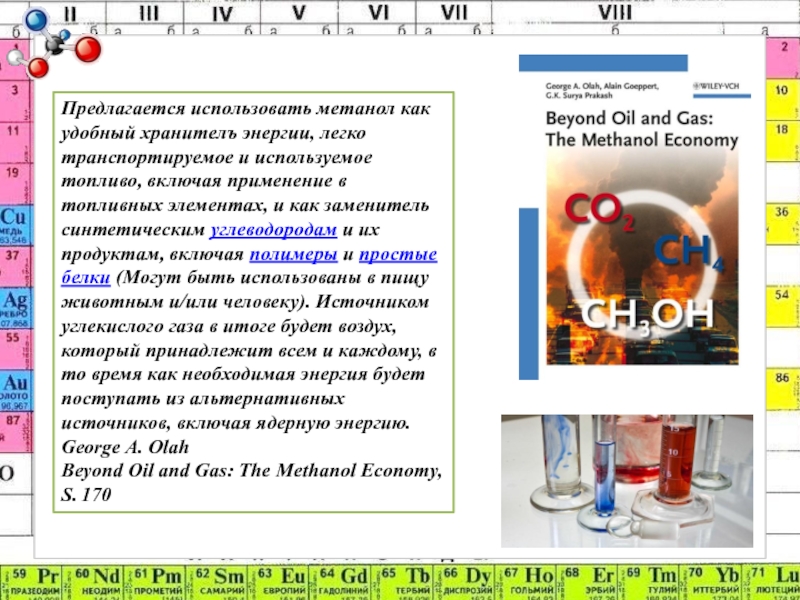800x600 pixels.
Task: Select the Tb тербий element cell
Action: click(x=402, y=582)
